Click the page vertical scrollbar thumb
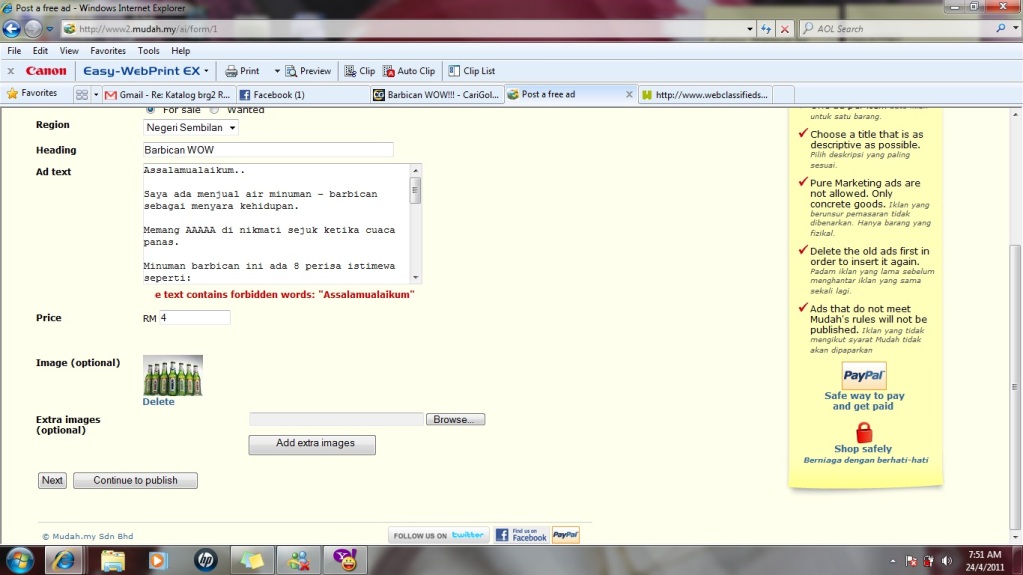 (x=1015, y=388)
